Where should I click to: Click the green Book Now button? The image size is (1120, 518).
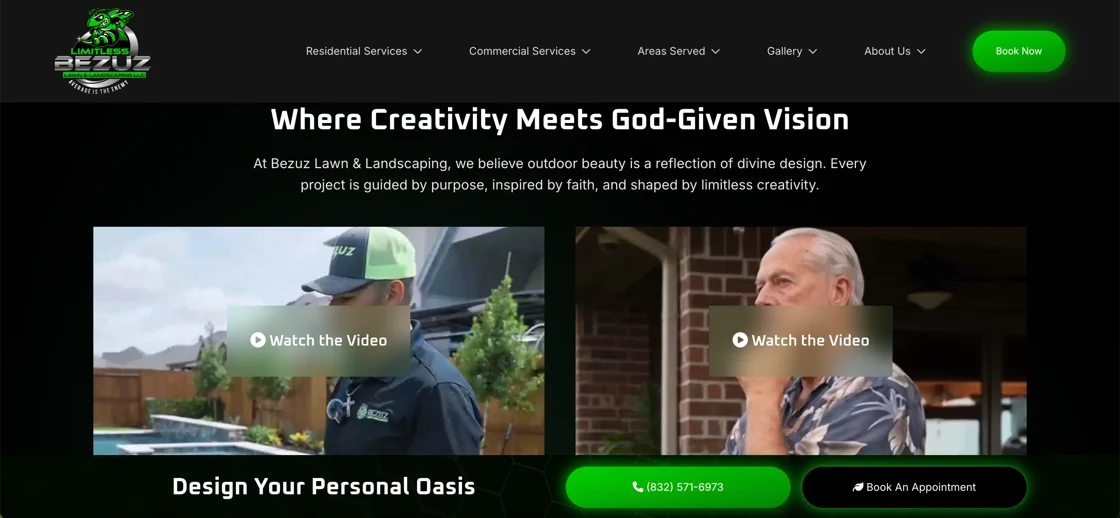1019,51
